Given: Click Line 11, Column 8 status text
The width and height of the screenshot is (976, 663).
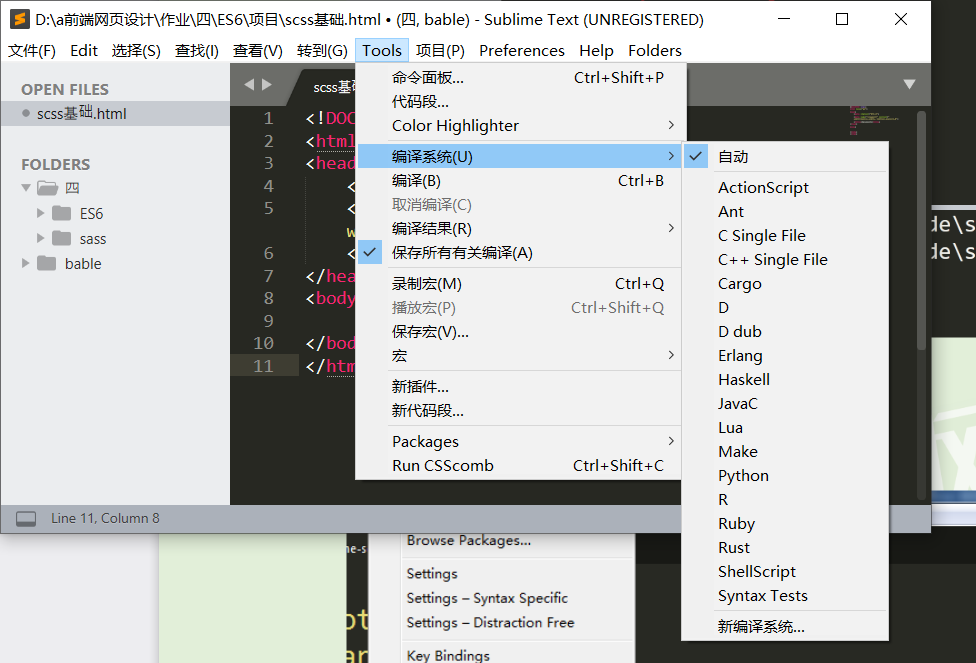Looking at the screenshot, I should pos(105,518).
